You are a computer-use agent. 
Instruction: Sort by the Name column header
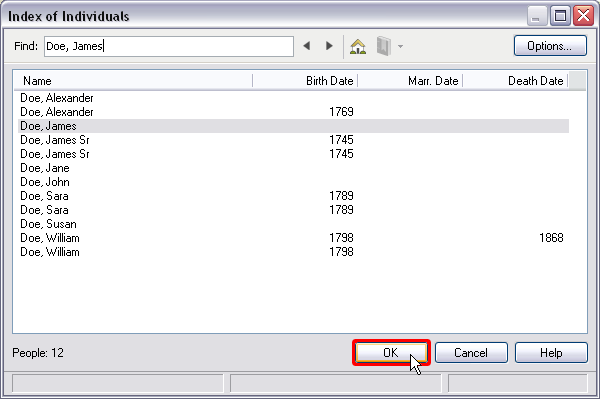133,81
